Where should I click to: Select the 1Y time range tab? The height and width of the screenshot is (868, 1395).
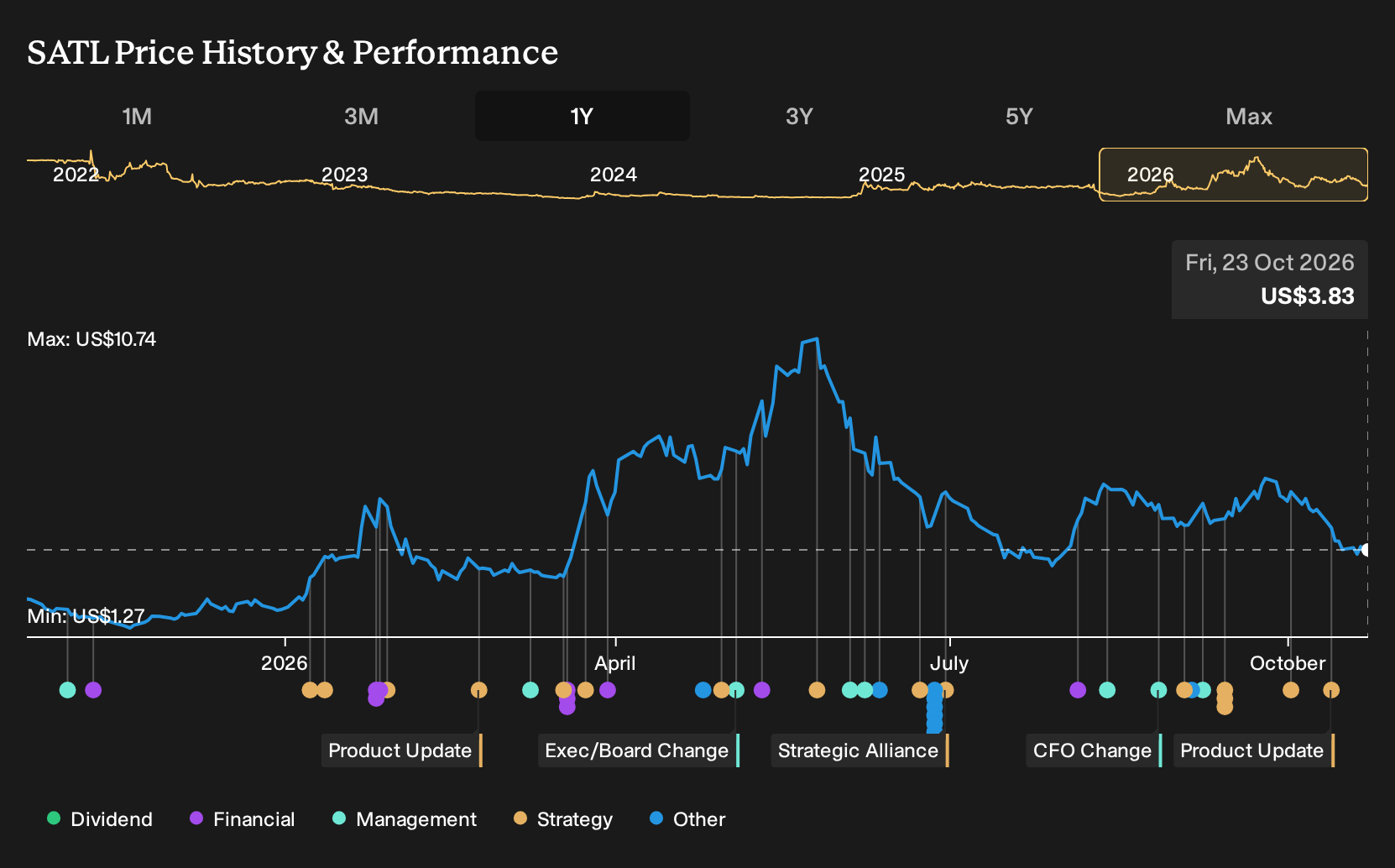tap(583, 116)
